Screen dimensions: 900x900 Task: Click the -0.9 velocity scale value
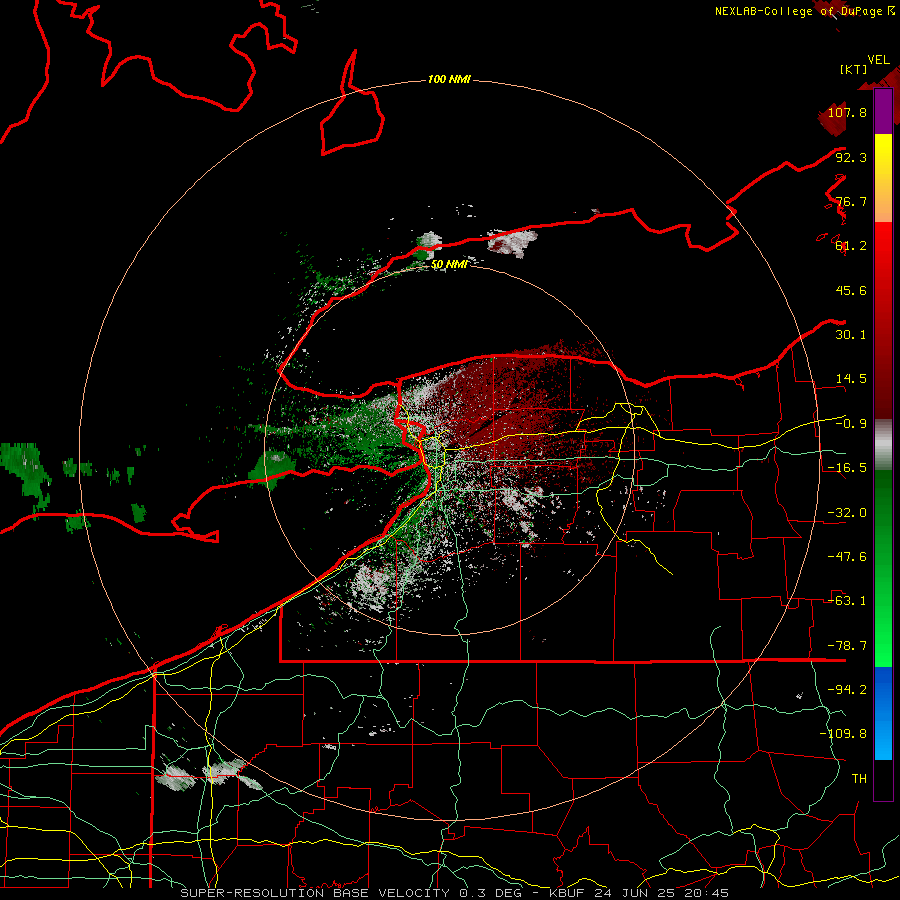click(x=851, y=423)
